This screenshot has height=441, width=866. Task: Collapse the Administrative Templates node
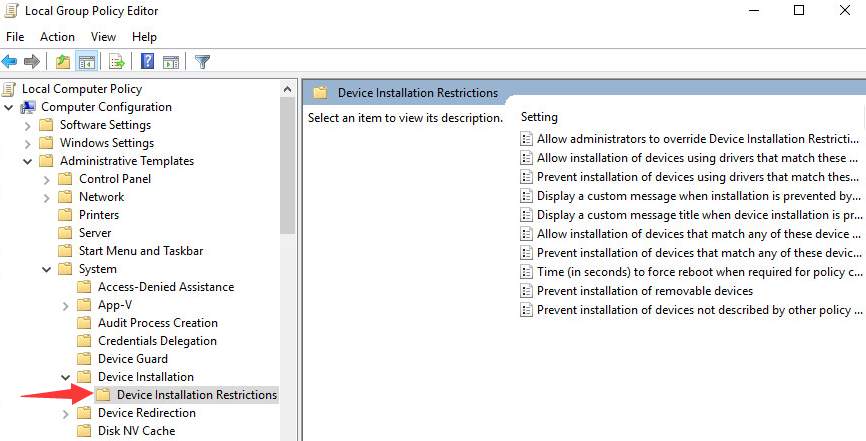point(28,161)
